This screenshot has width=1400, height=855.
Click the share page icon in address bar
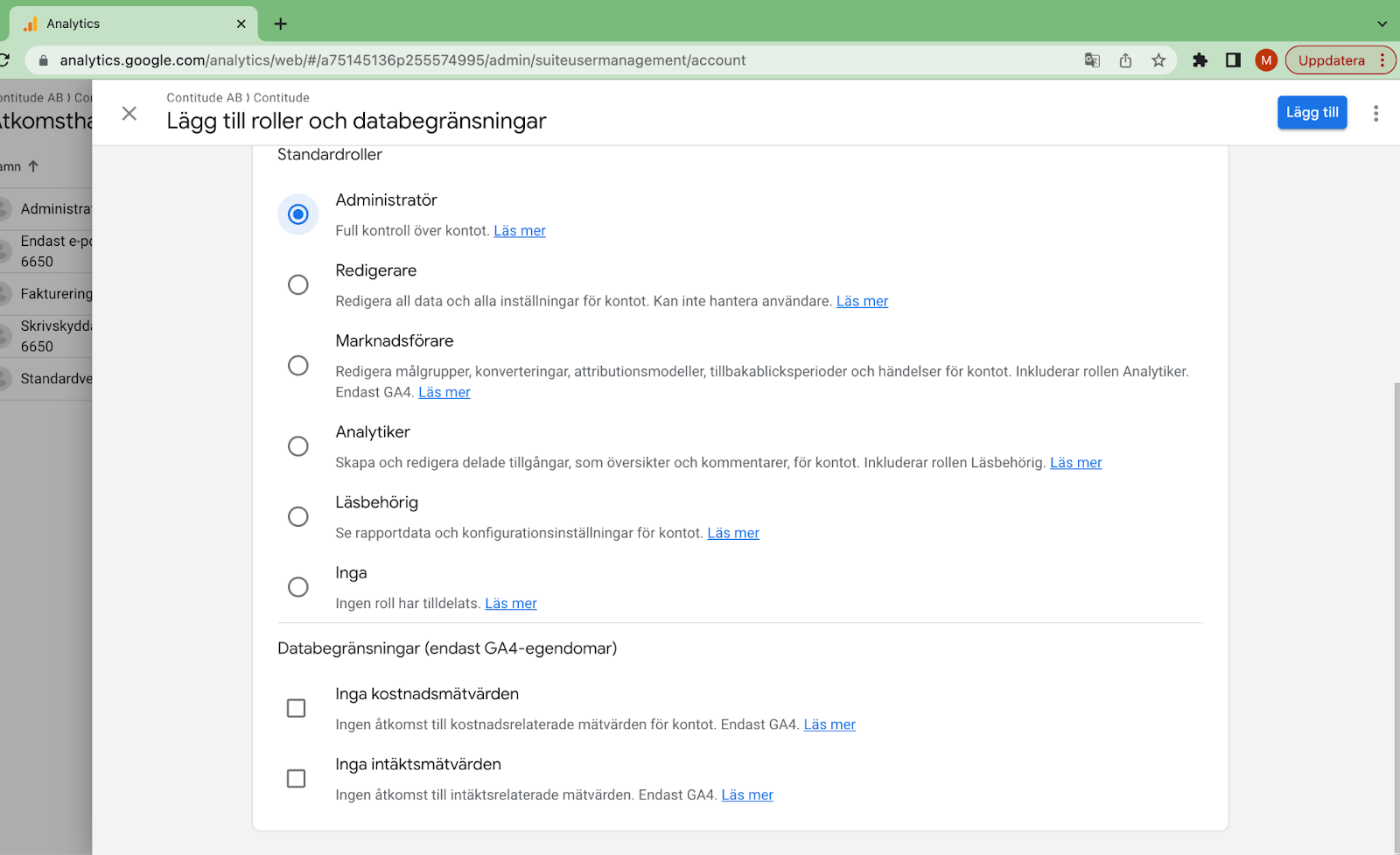[x=1125, y=60]
